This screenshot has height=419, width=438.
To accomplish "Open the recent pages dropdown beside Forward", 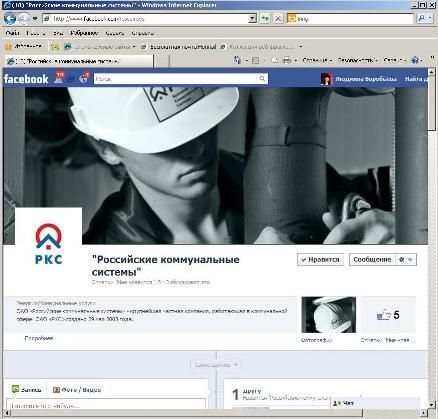I will [35, 19].
